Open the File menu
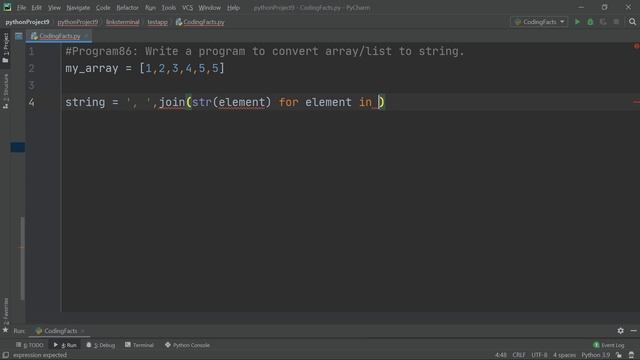The width and height of the screenshot is (640, 360). tap(21, 8)
